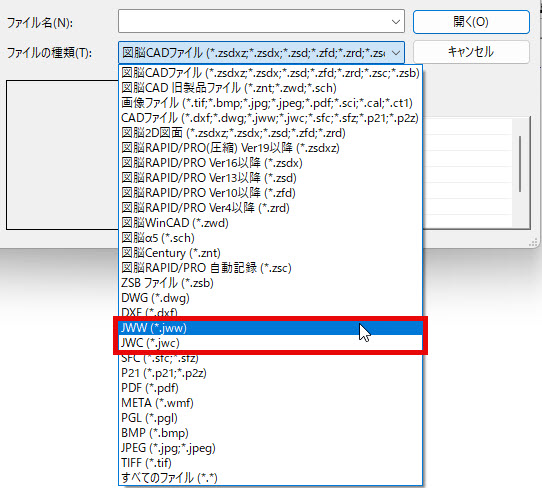This screenshot has height=488, width=542.
Task: Click the 開く(O) button
Action: click(471, 22)
